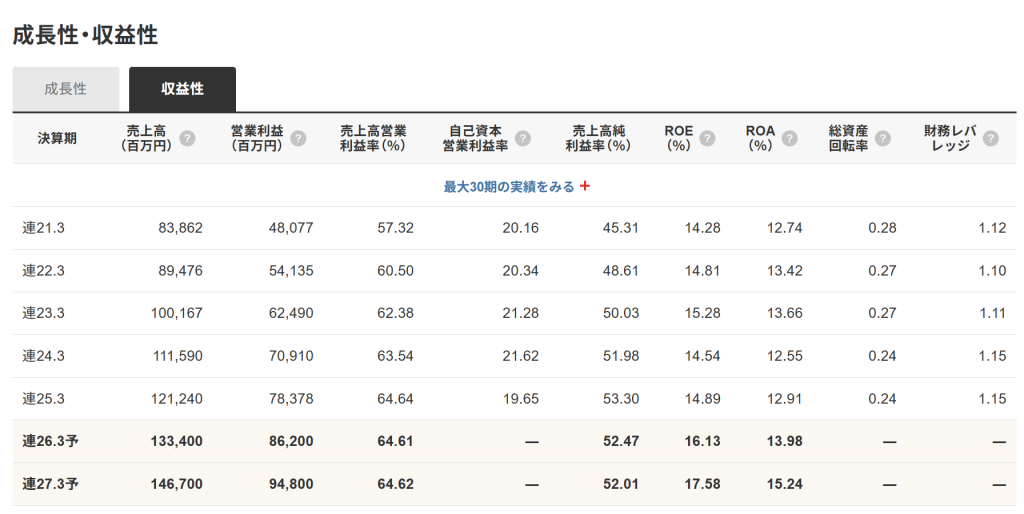Click equity operating margin value 20.16
This screenshot has height=514, width=1024.
click(x=521, y=228)
